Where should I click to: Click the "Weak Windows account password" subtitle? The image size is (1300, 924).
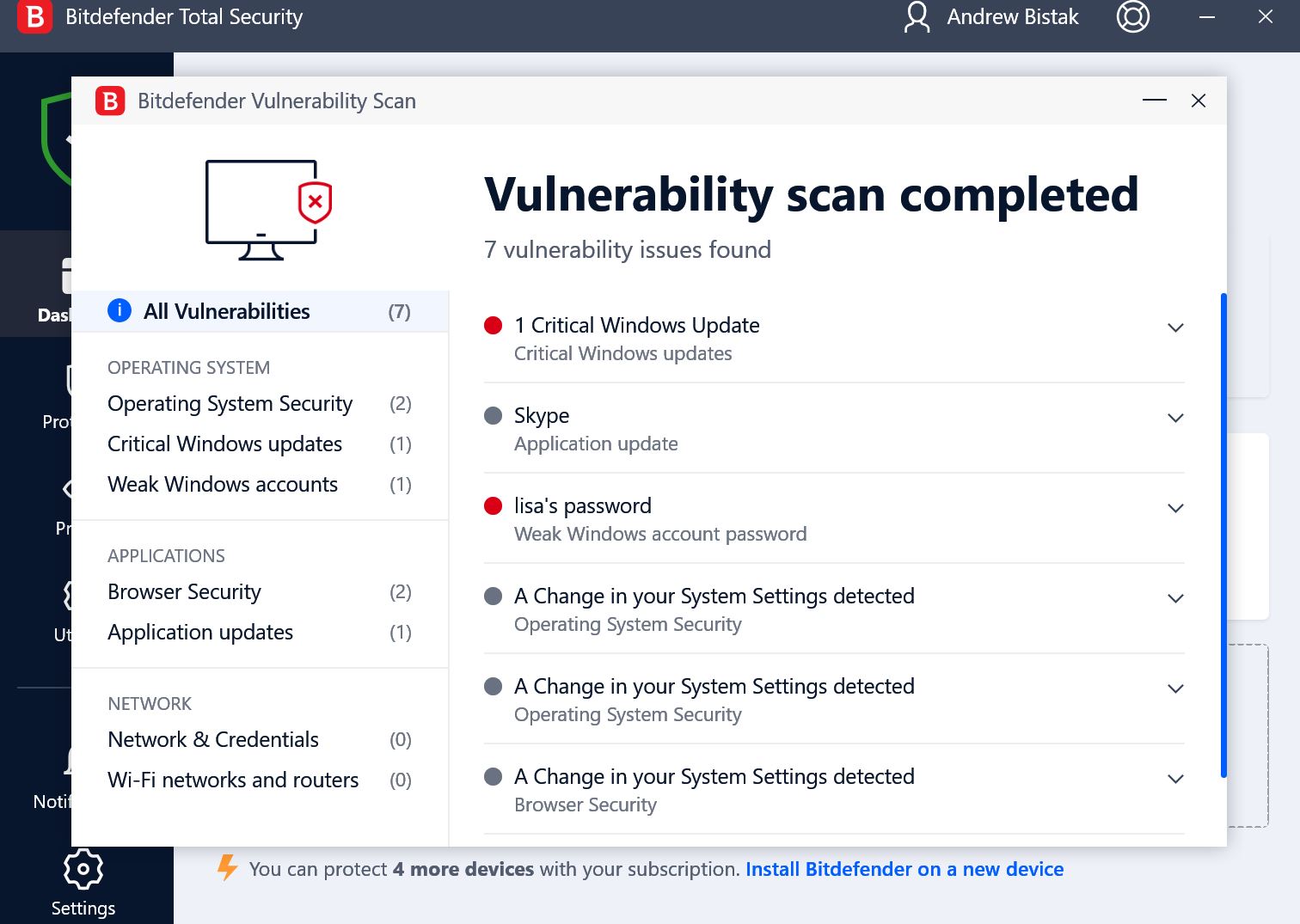pyautogui.click(x=660, y=534)
